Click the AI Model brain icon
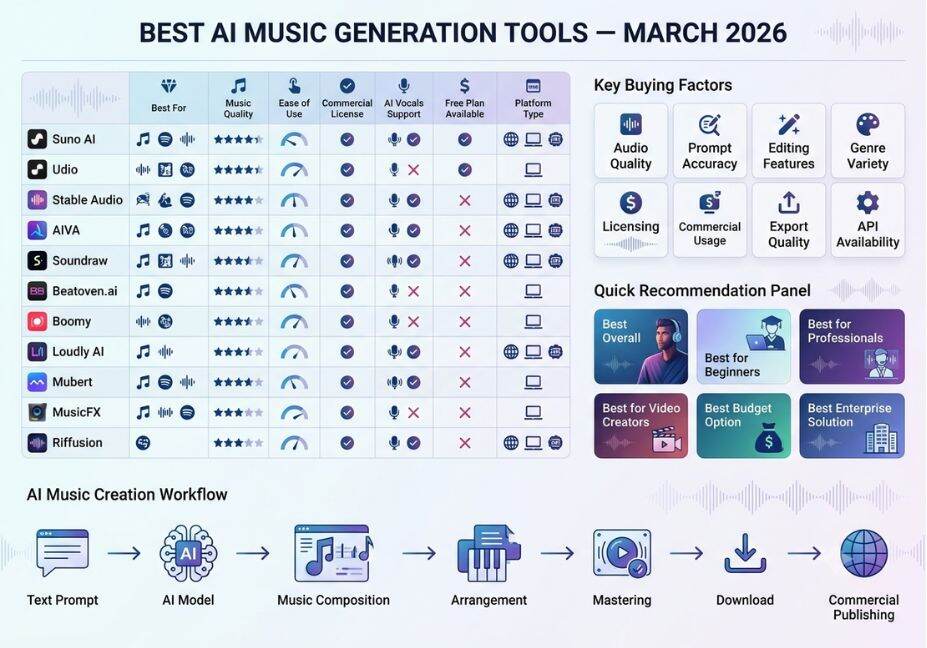927x648 pixels. [x=188, y=553]
